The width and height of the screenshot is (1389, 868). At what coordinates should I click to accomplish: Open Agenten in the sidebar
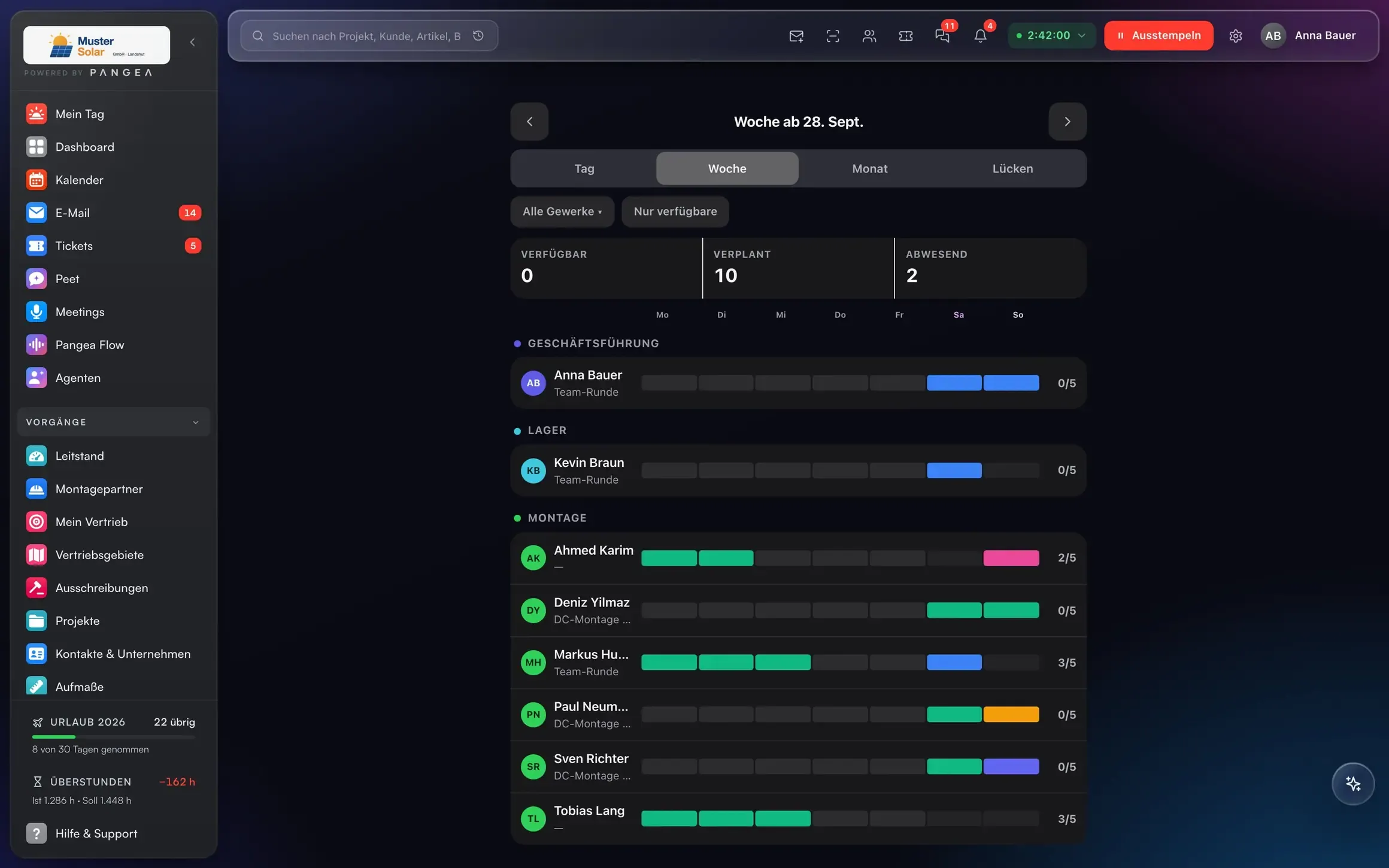(113, 378)
